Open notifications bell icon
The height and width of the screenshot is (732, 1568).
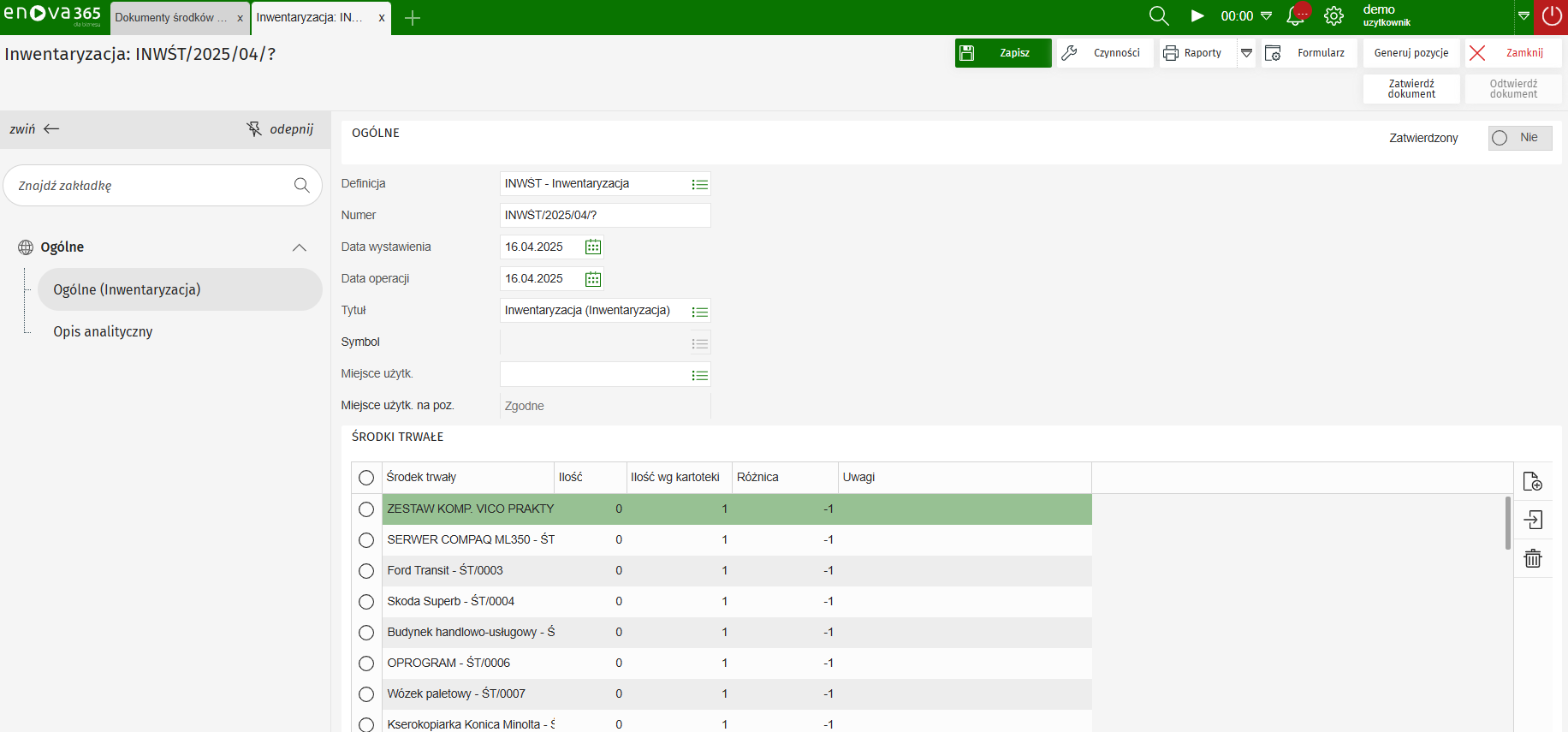pyautogui.click(x=1297, y=16)
